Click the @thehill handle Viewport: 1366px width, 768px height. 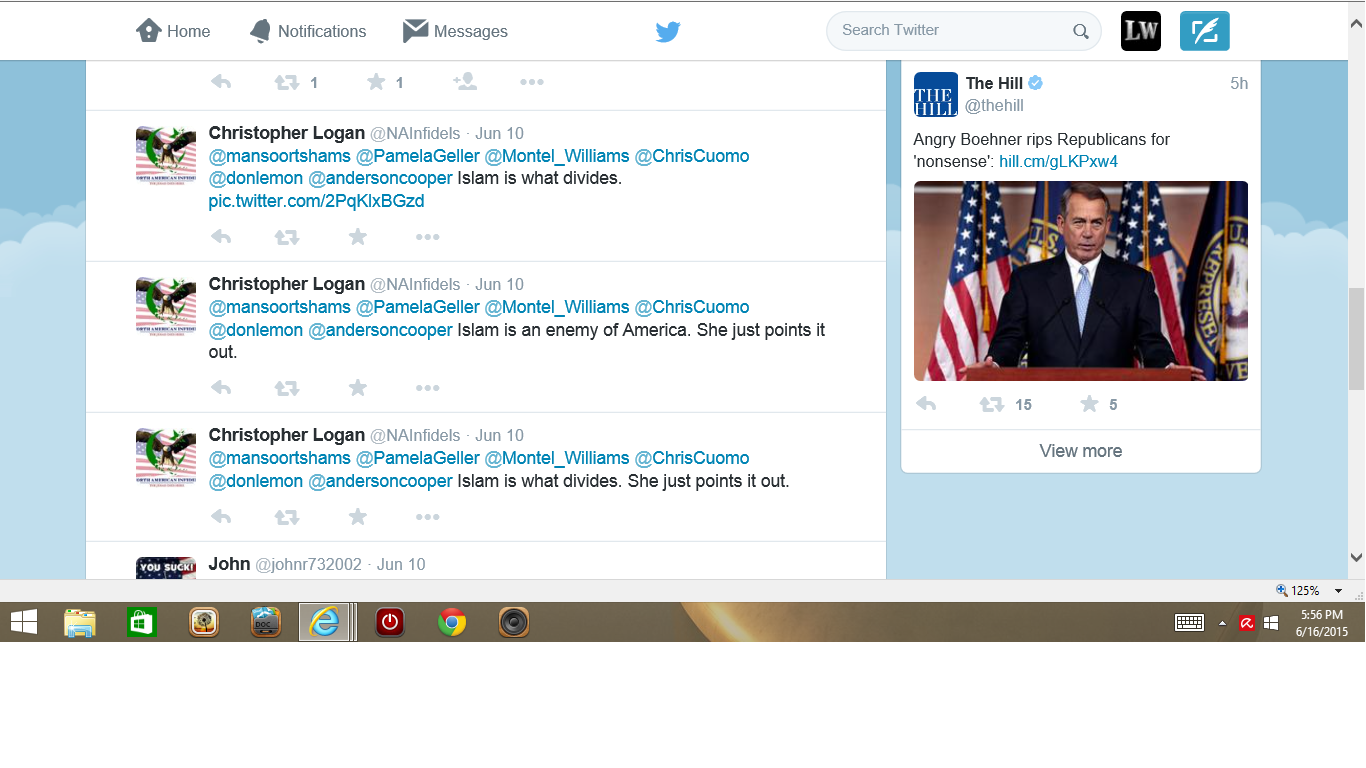(x=994, y=106)
